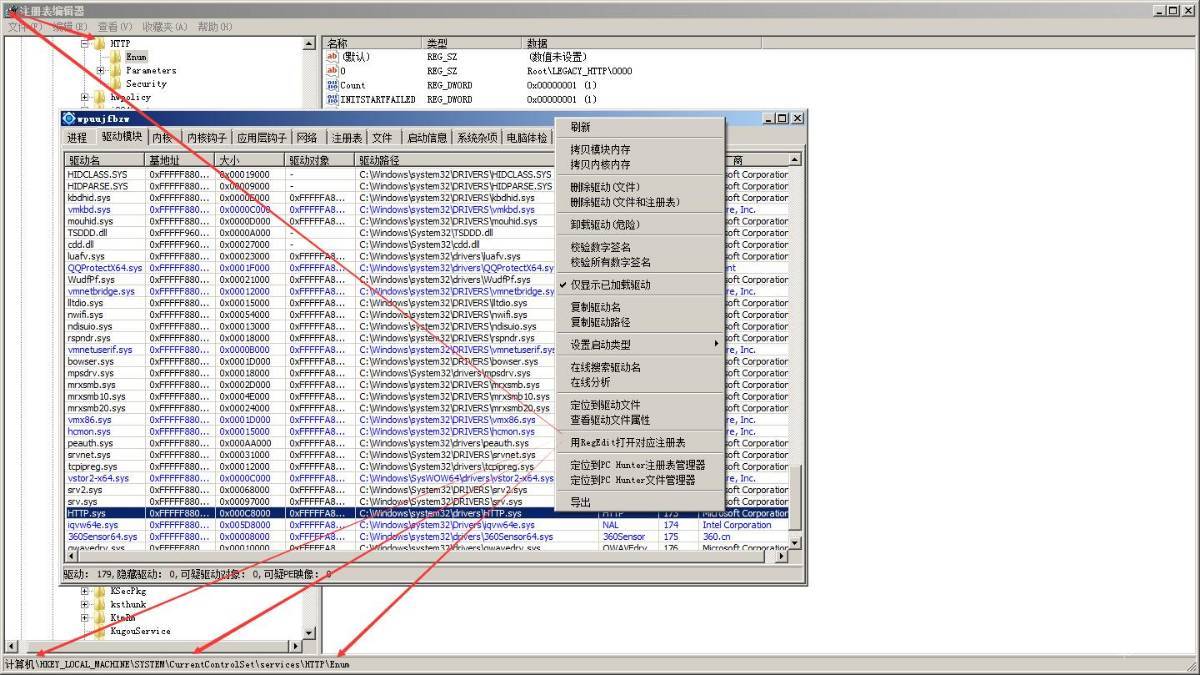Choose 定位到PC Hunter注册表管理器
Screen dimensions: 1200x675
639,465
